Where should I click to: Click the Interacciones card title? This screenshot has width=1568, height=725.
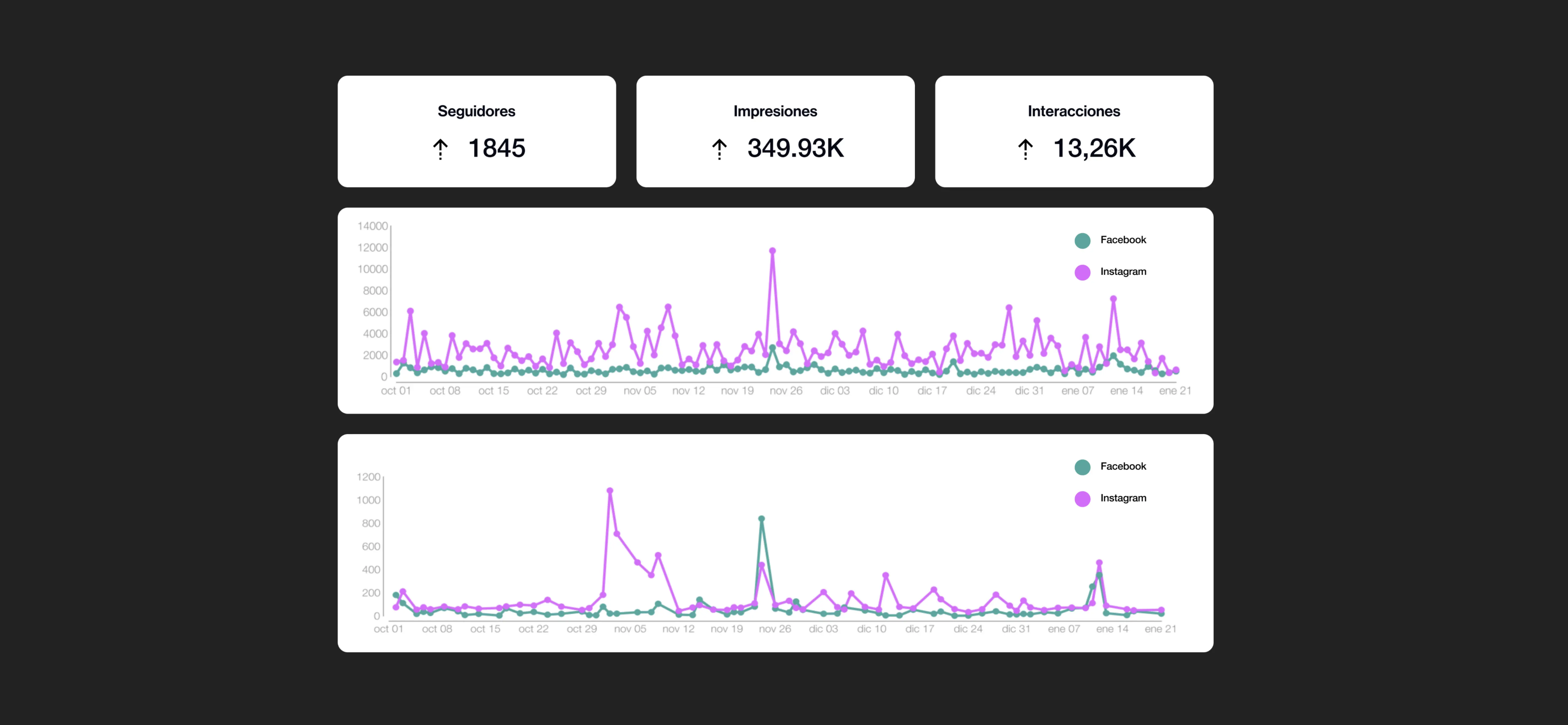pos(1074,111)
